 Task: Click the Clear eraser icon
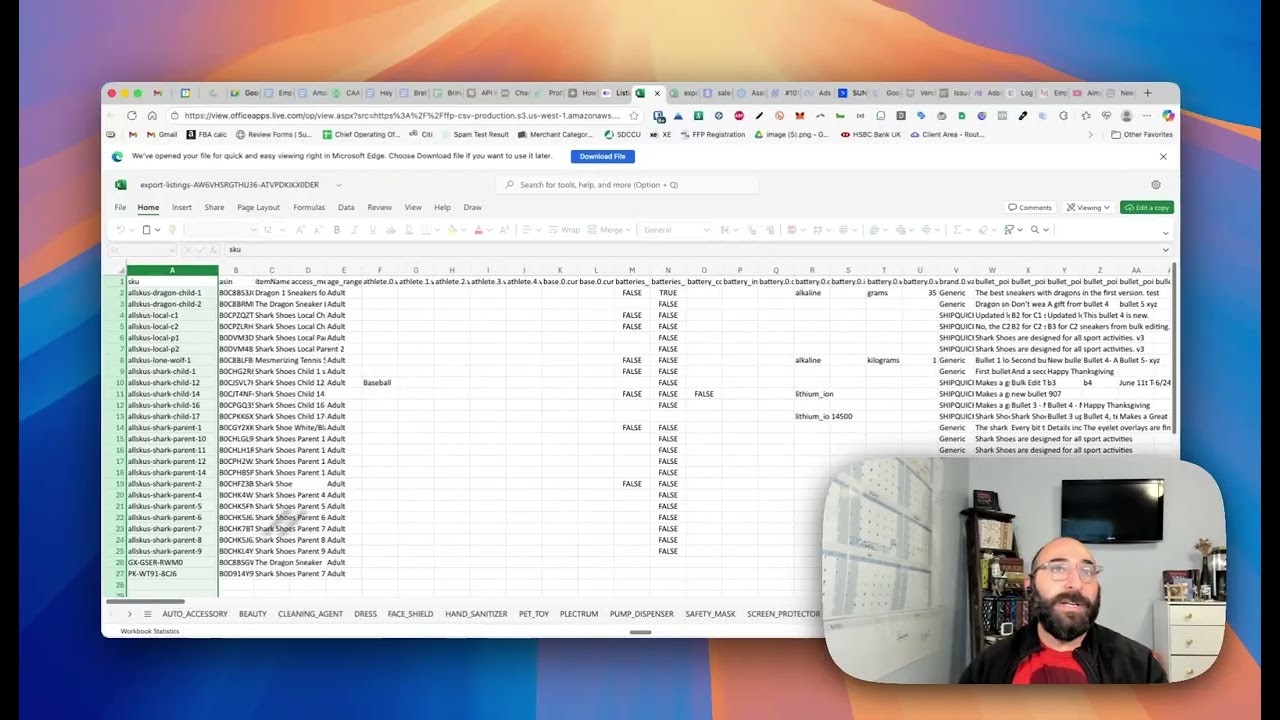pos(983,230)
